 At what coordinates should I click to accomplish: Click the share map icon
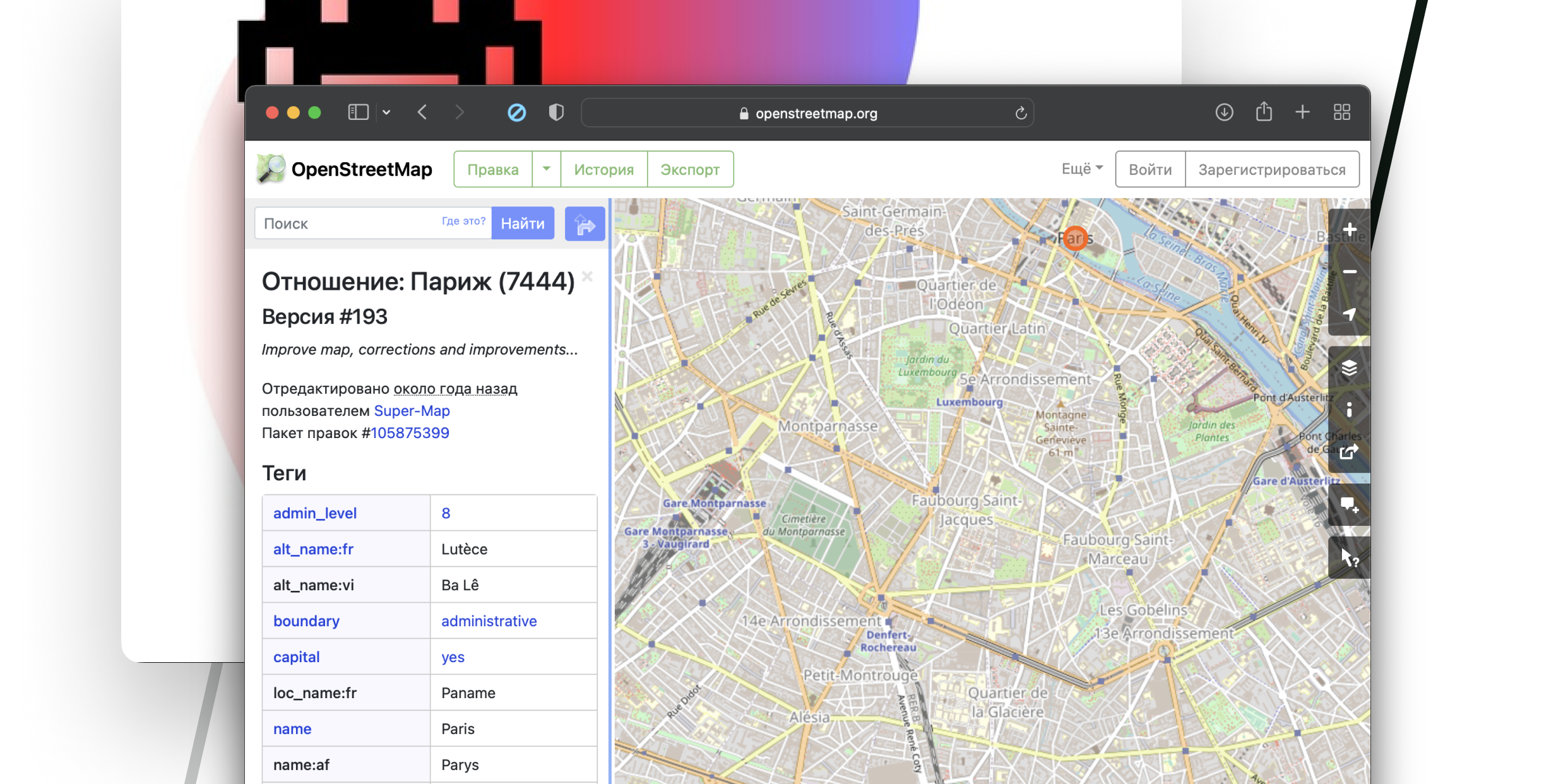1349,452
